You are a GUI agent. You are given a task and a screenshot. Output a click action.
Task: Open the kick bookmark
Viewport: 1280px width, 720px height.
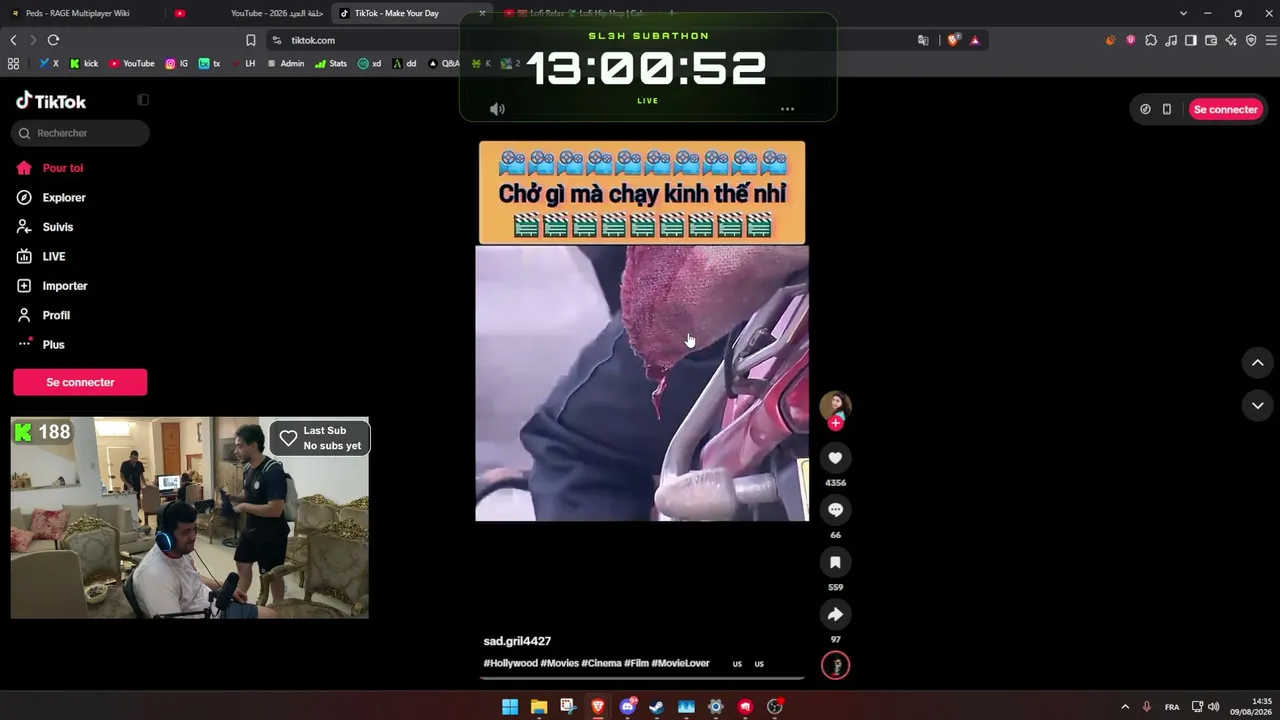point(84,63)
